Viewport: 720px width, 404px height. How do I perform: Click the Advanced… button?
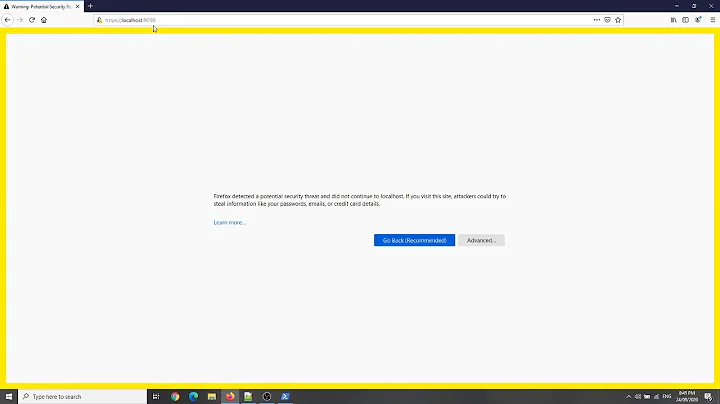(x=481, y=240)
